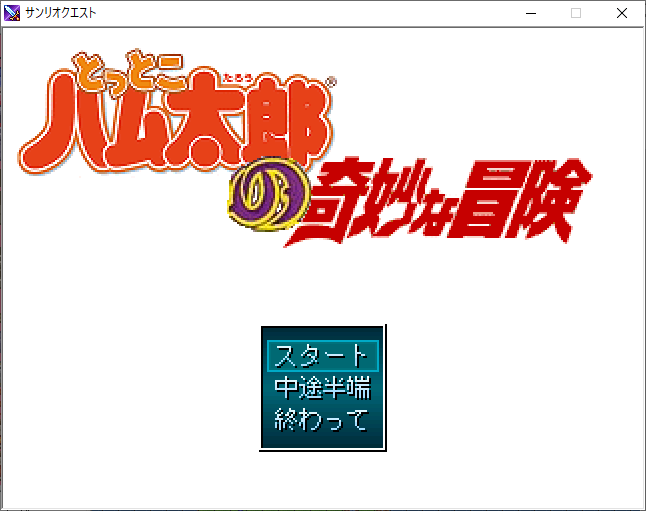The image size is (646, 511).
Task: Choose the 中途半端 menu option
Action: point(323,388)
